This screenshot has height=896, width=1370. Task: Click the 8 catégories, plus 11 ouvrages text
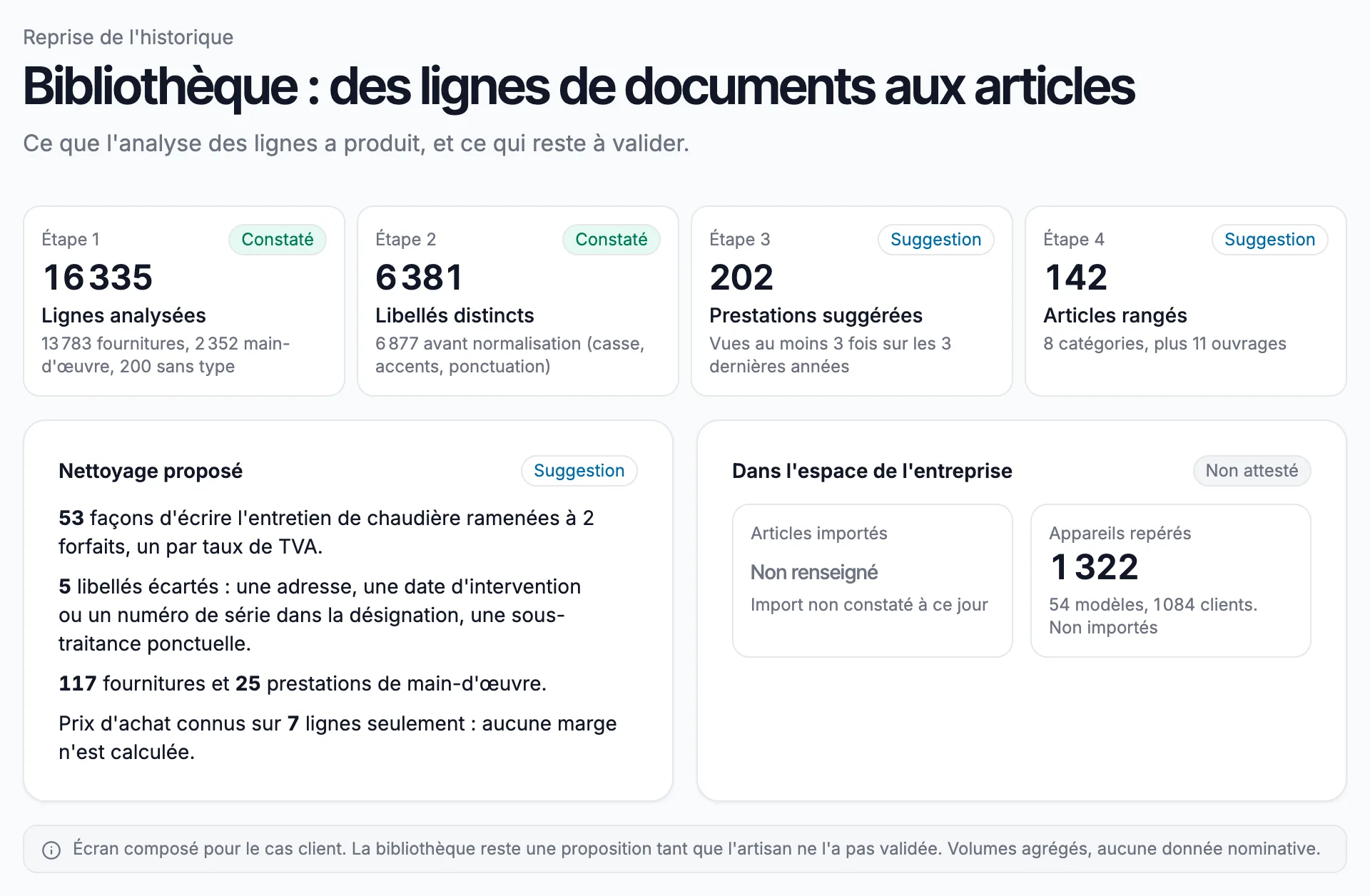point(1164,344)
